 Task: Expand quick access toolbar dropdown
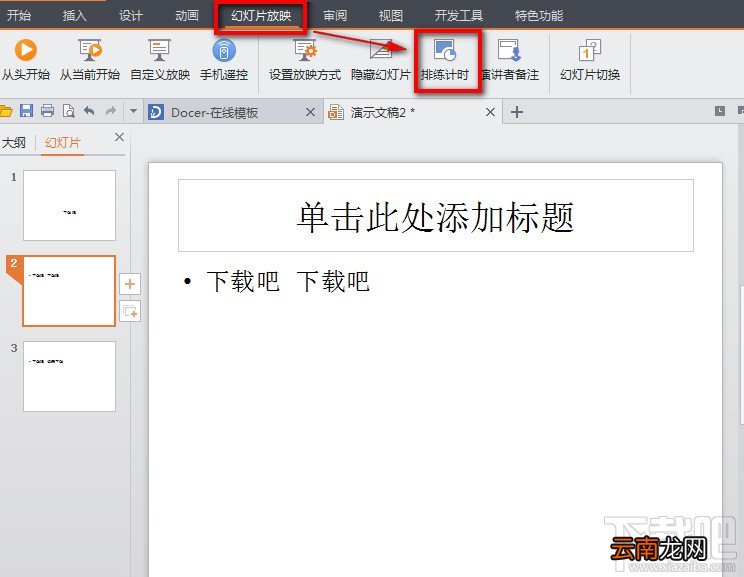[133, 112]
